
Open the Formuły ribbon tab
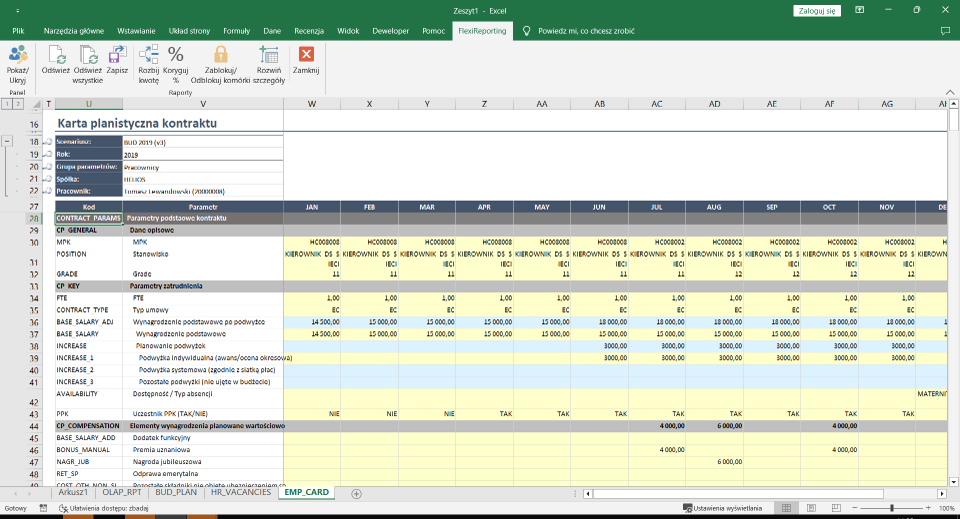tap(236, 31)
